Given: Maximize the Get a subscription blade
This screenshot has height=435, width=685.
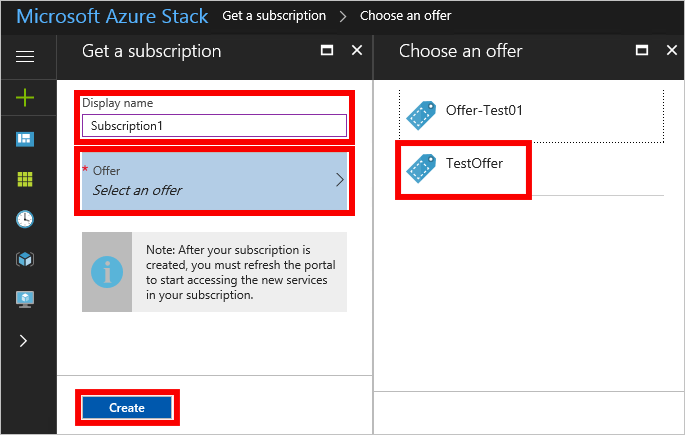Looking at the screenshot, I should (x=326, y=51).
